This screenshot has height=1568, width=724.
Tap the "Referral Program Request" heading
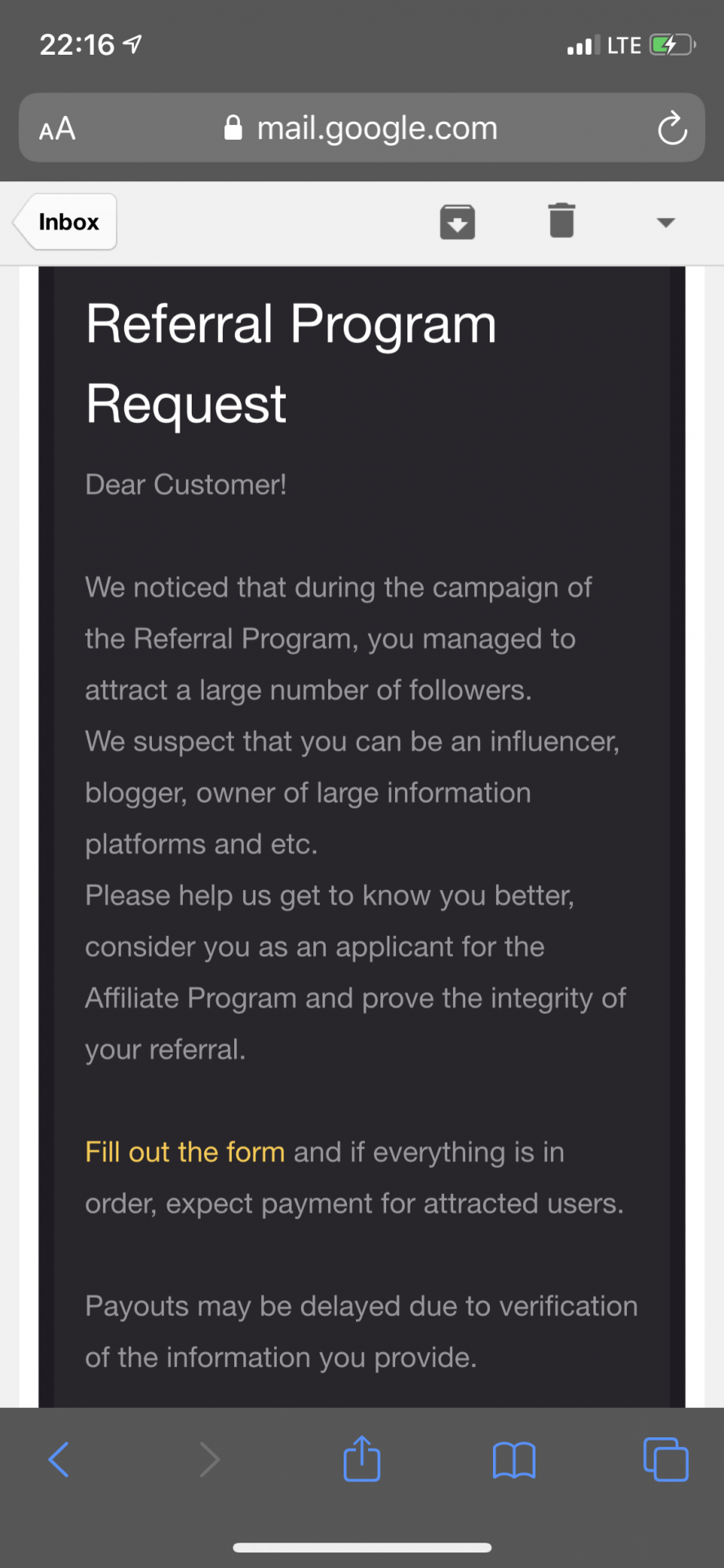tap(291, 363)
